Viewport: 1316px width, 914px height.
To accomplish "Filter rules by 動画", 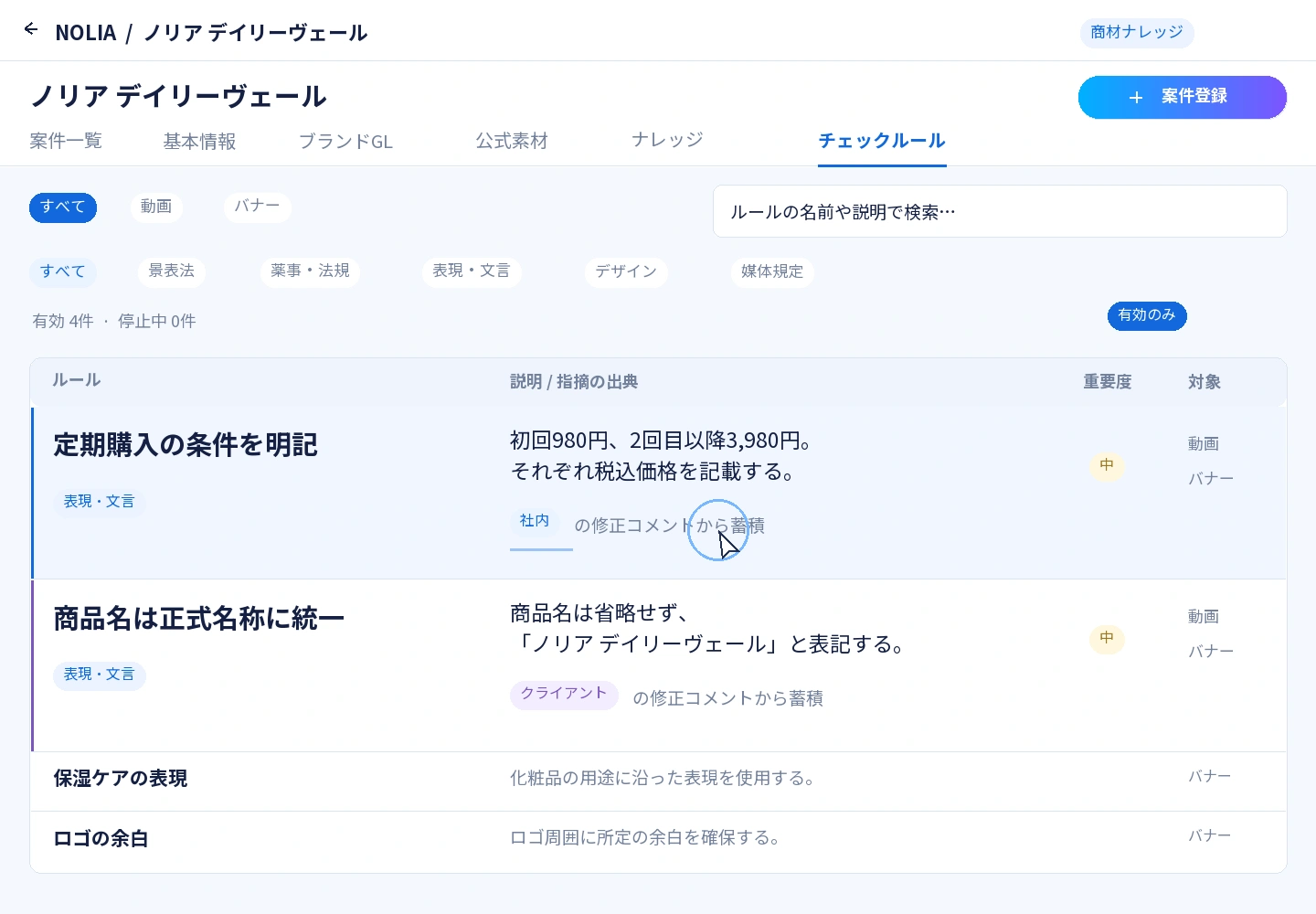I will (x=156, y=207).
